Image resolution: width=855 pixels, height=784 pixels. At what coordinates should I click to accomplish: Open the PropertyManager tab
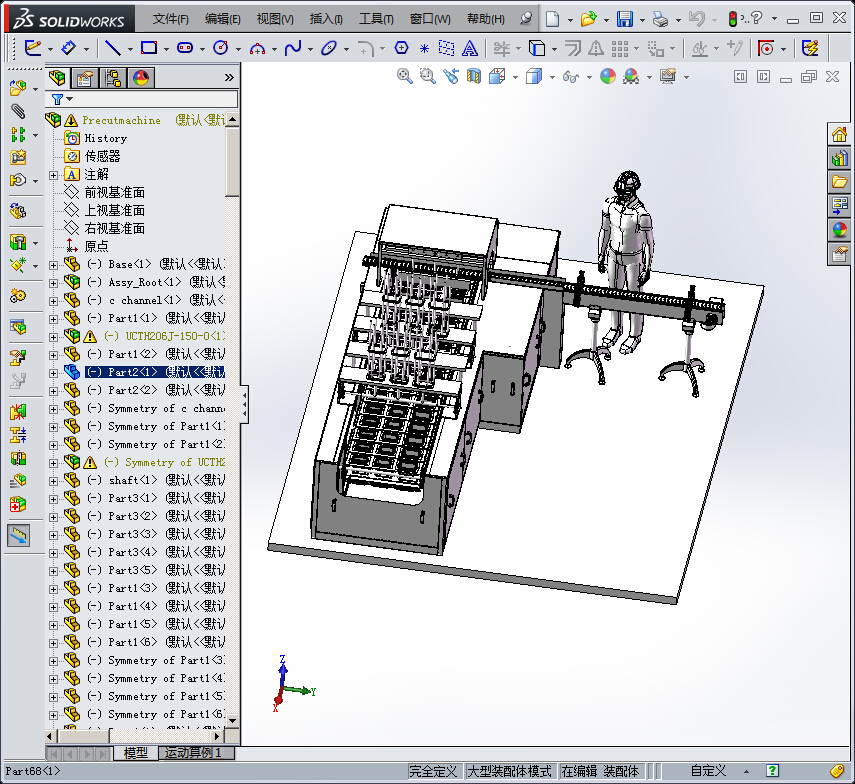coord(85,79)
